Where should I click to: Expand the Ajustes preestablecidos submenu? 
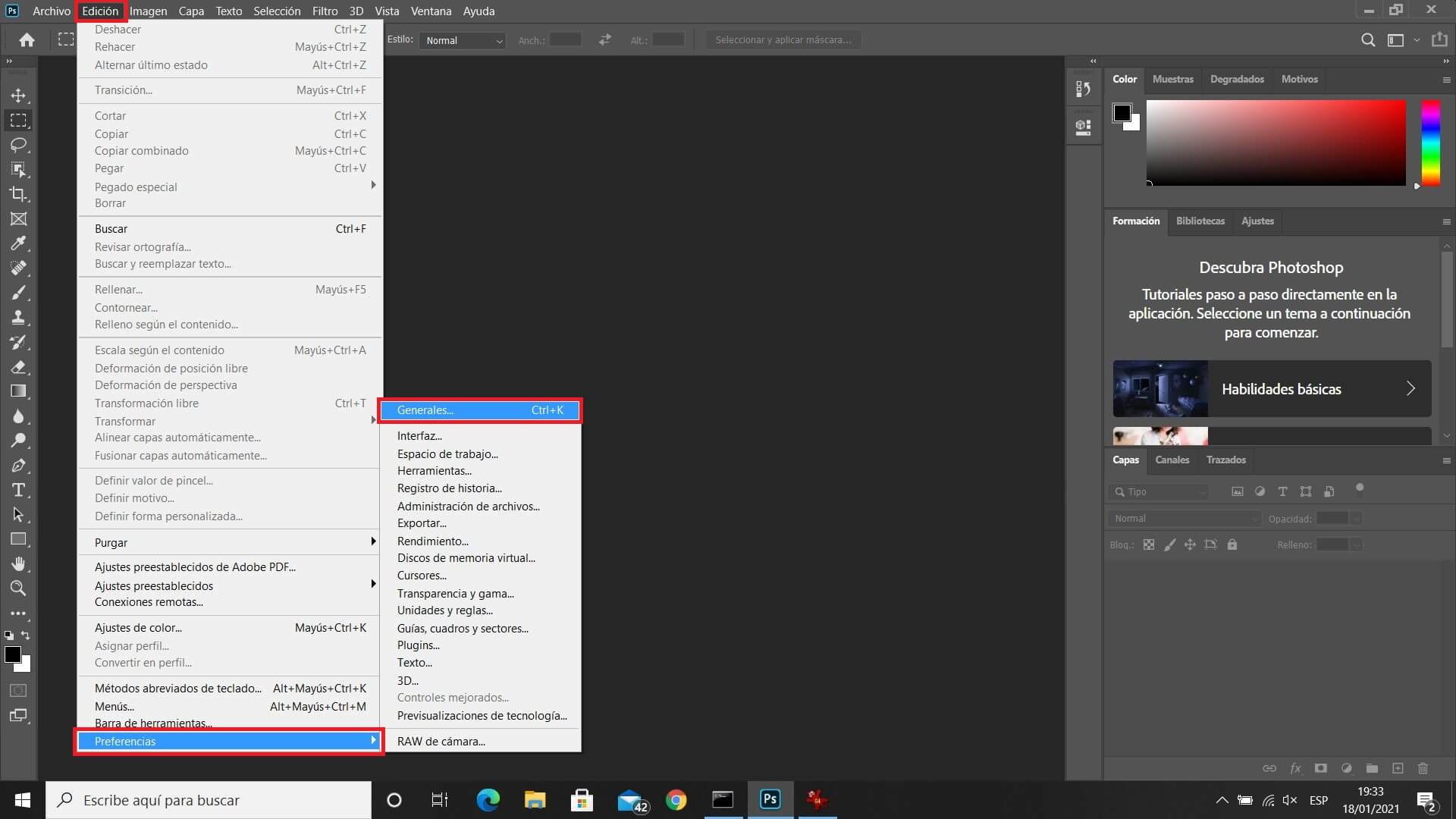[x=228, y=585]
